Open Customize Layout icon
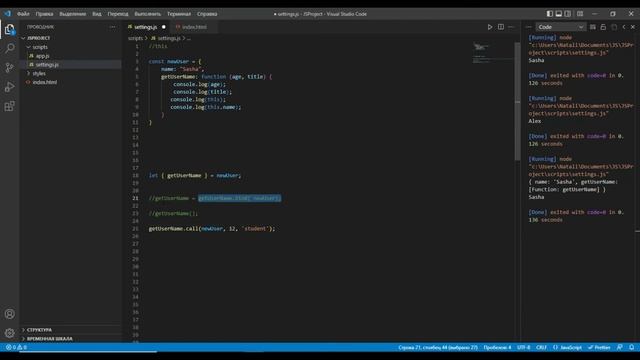 (580, 14)
